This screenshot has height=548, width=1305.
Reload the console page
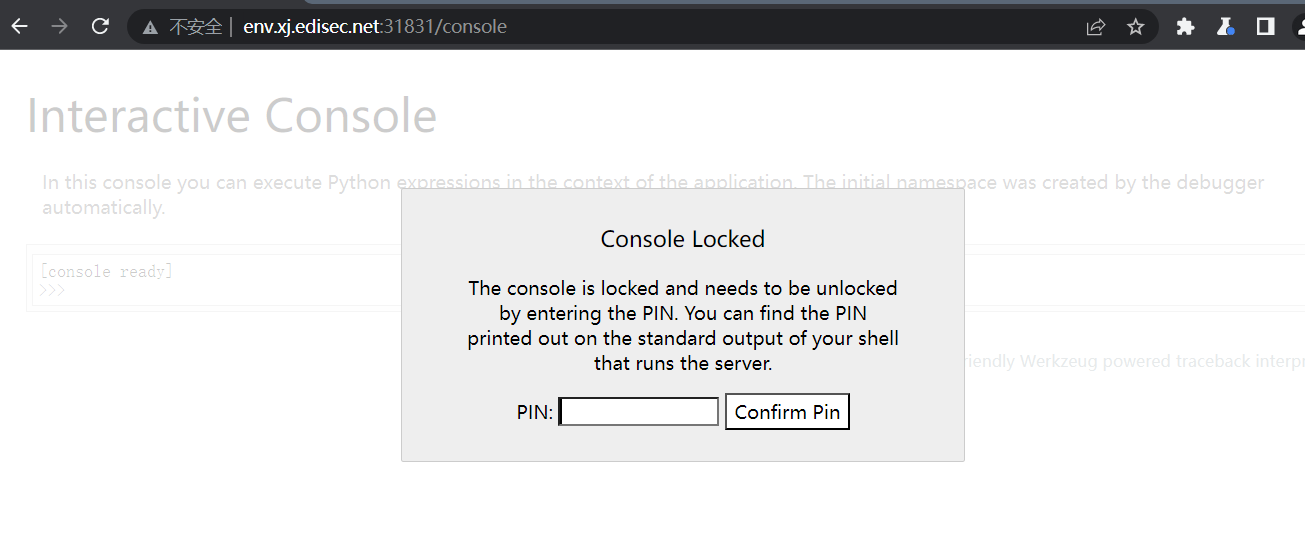[x=100, y=27]
